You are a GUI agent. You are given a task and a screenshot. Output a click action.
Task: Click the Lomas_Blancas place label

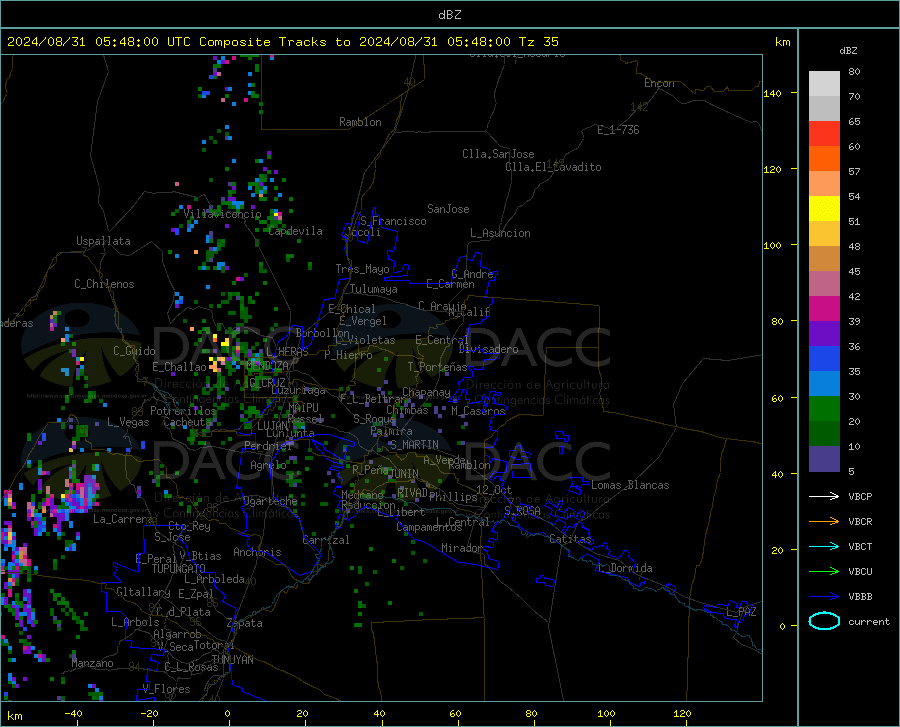pos(630,485)
